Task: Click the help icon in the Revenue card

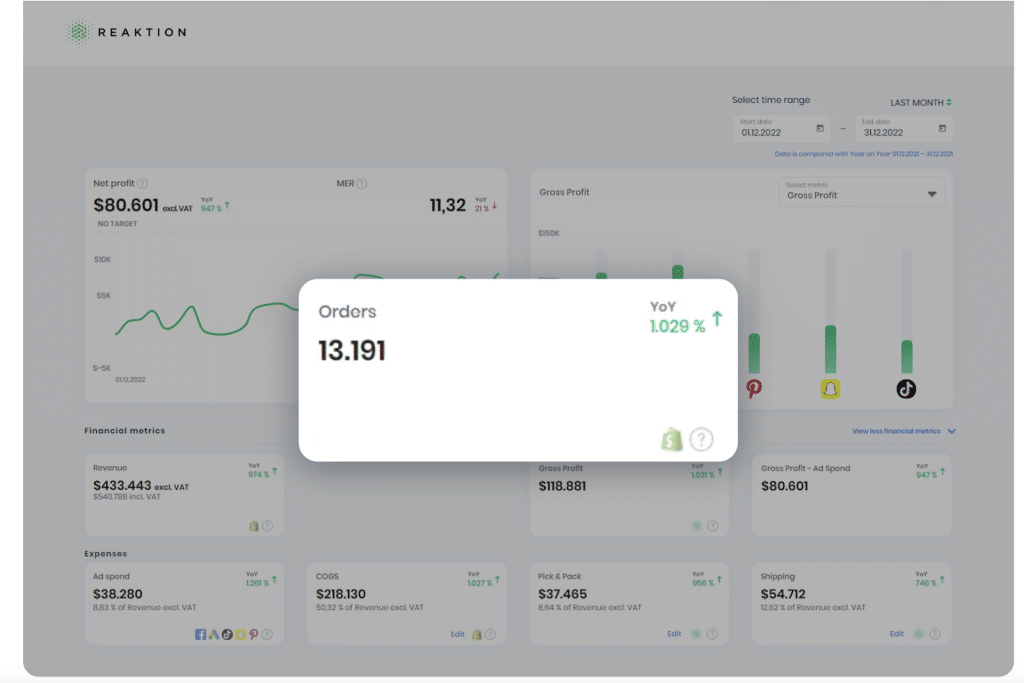Action: [x=268, y=526]
